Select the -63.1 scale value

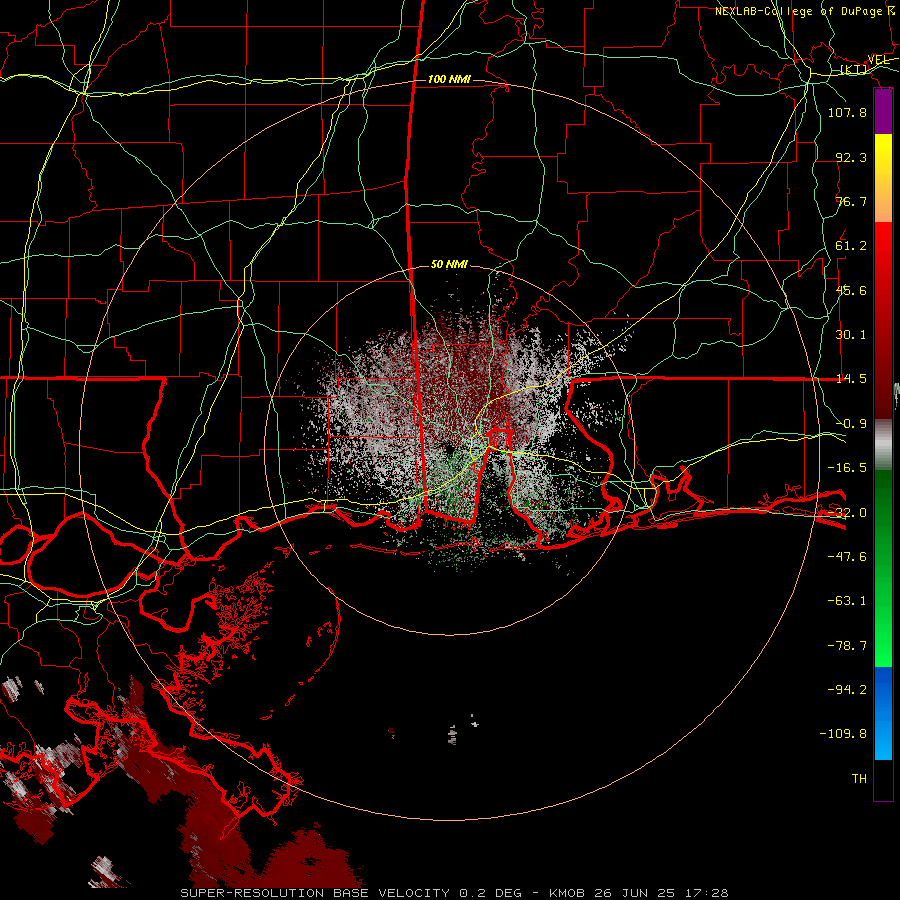[847, 601]
